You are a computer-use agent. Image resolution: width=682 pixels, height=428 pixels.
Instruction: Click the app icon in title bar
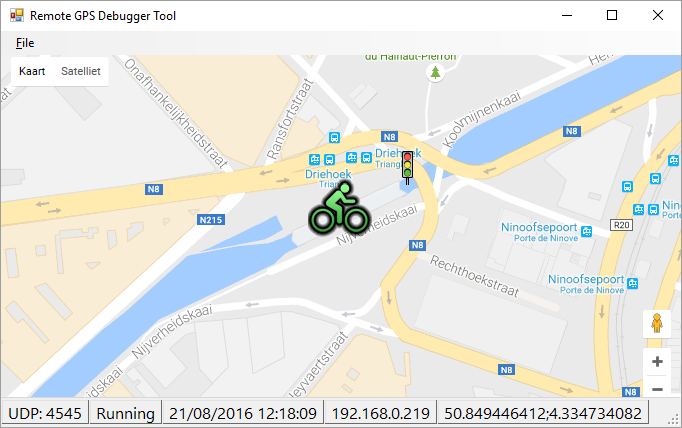tap(17, 15)
